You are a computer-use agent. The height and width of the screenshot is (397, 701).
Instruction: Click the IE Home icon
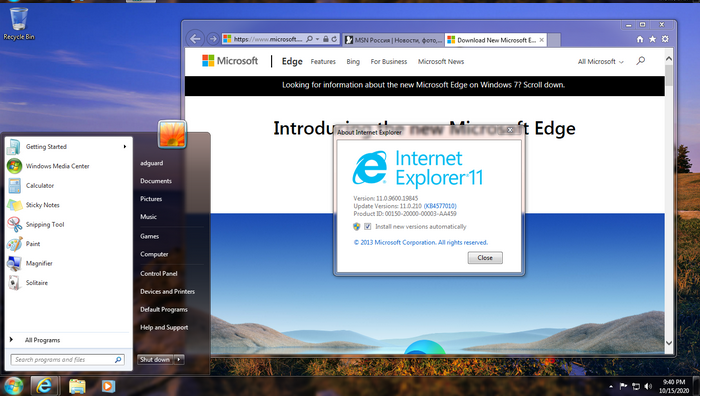pos(640,39)
